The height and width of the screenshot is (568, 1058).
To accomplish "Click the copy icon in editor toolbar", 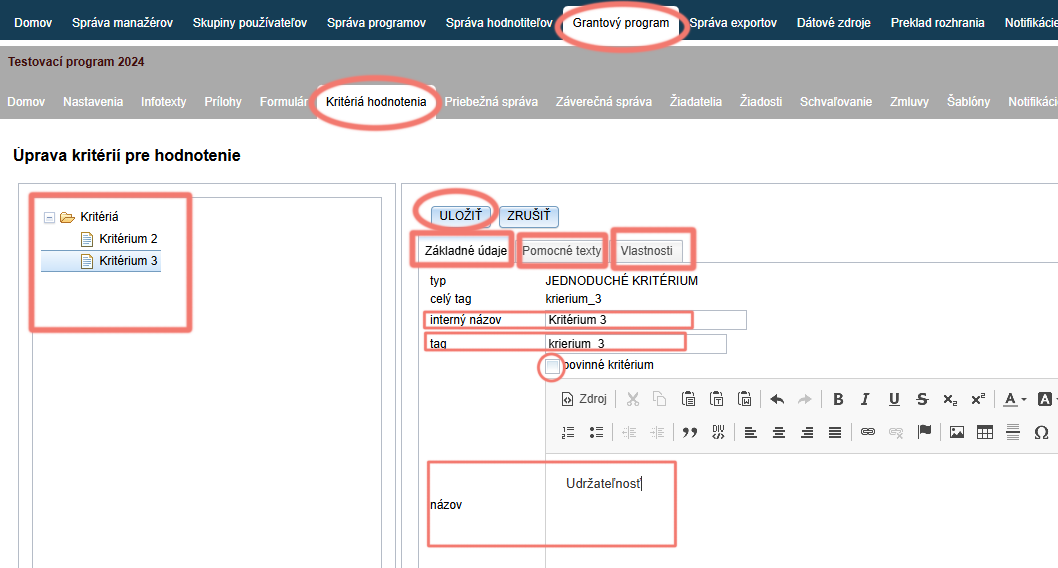I will [659, 399].
